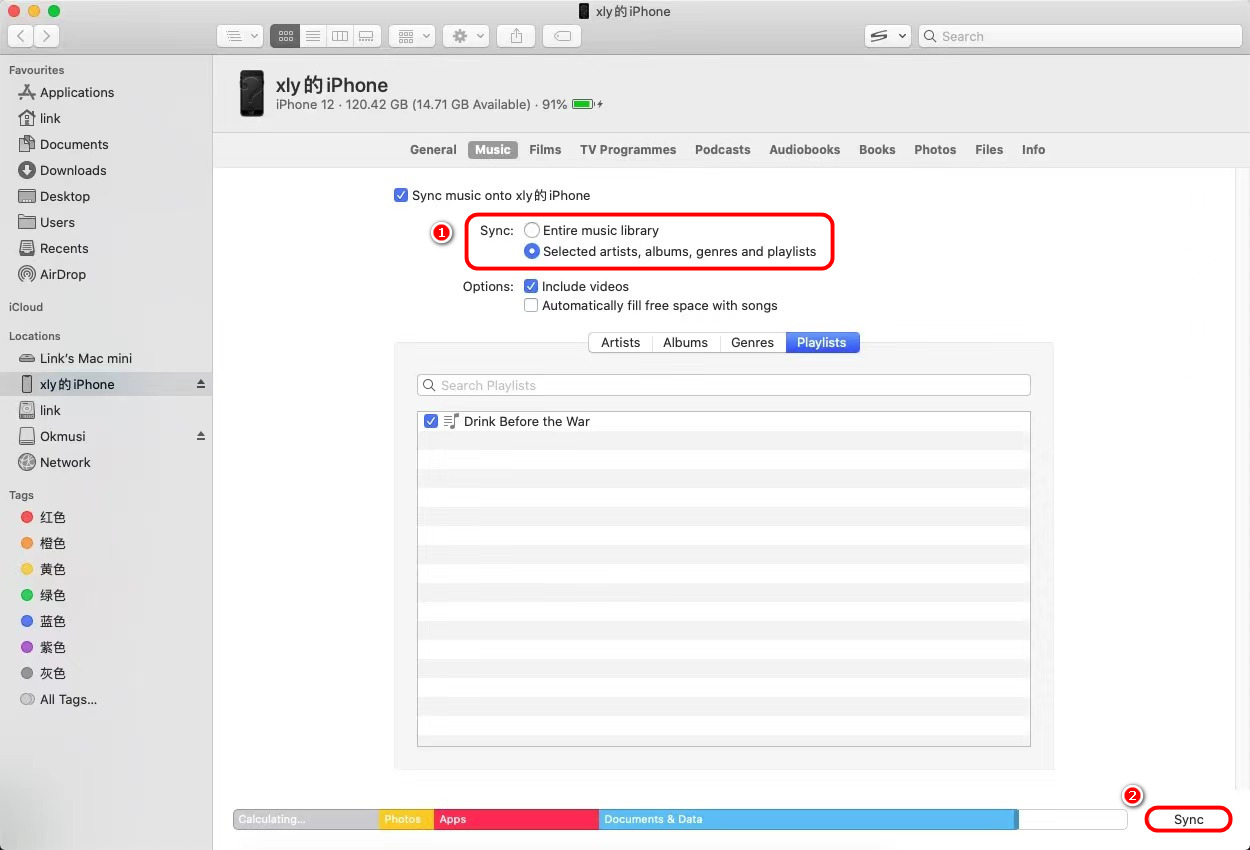Show All Tags in the sidebar

58,699
